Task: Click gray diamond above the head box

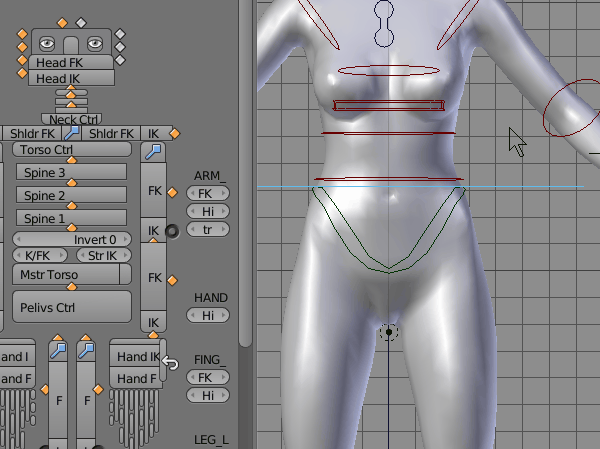Action: 81,23
